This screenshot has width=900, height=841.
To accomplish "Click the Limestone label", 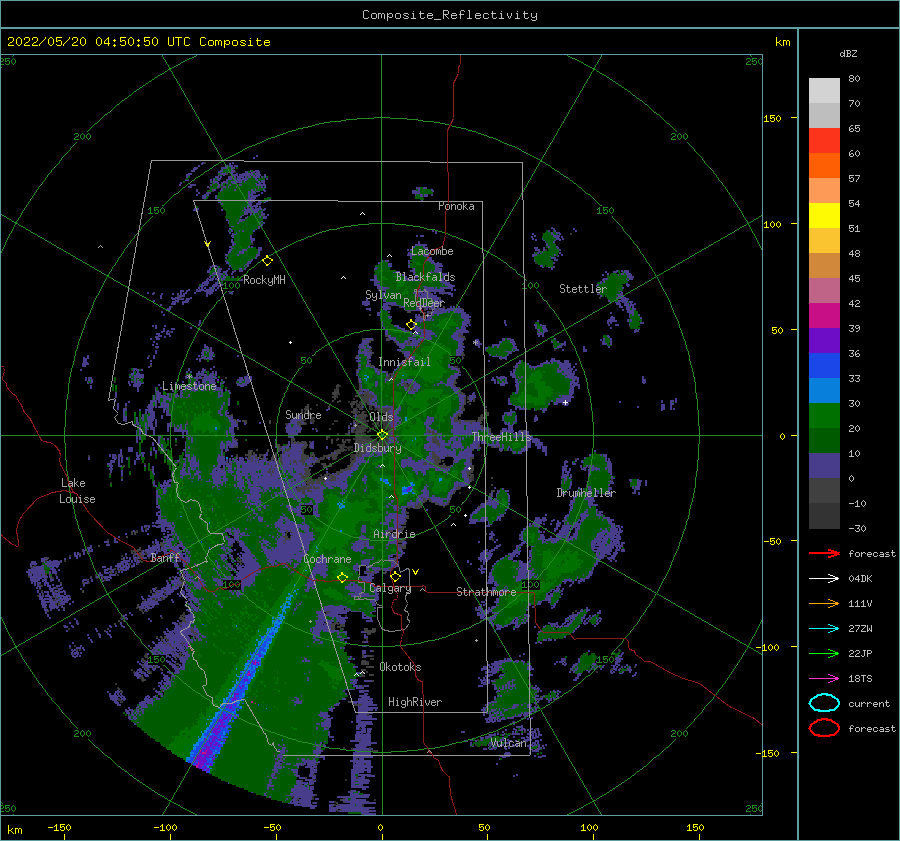I will (189, 386).
